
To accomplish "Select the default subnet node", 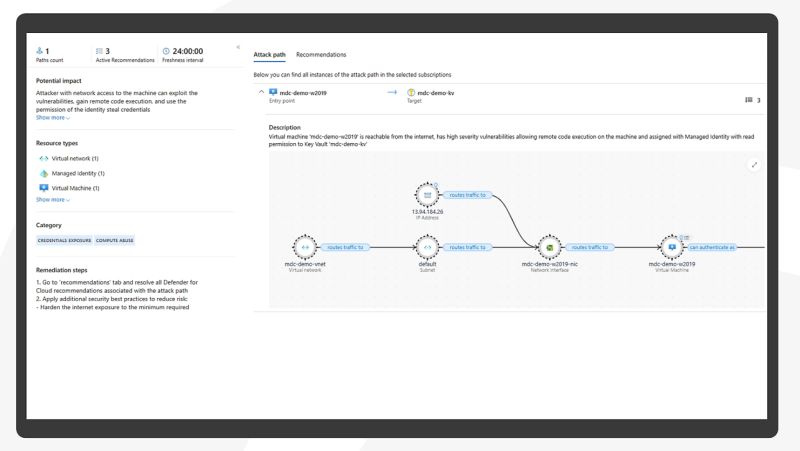I will click(428, 247).
